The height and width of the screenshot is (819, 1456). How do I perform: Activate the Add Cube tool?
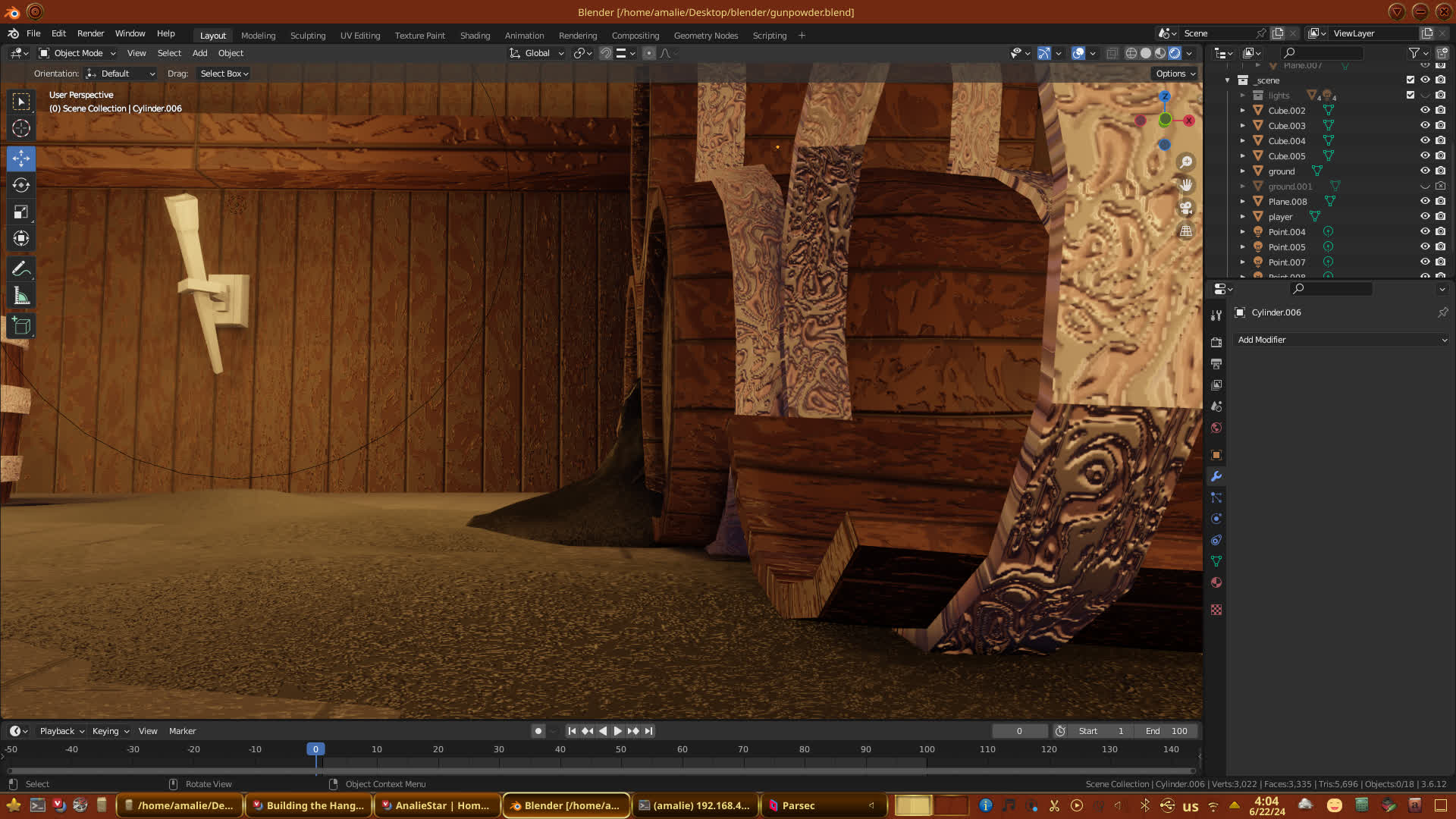tap(21, 326)
